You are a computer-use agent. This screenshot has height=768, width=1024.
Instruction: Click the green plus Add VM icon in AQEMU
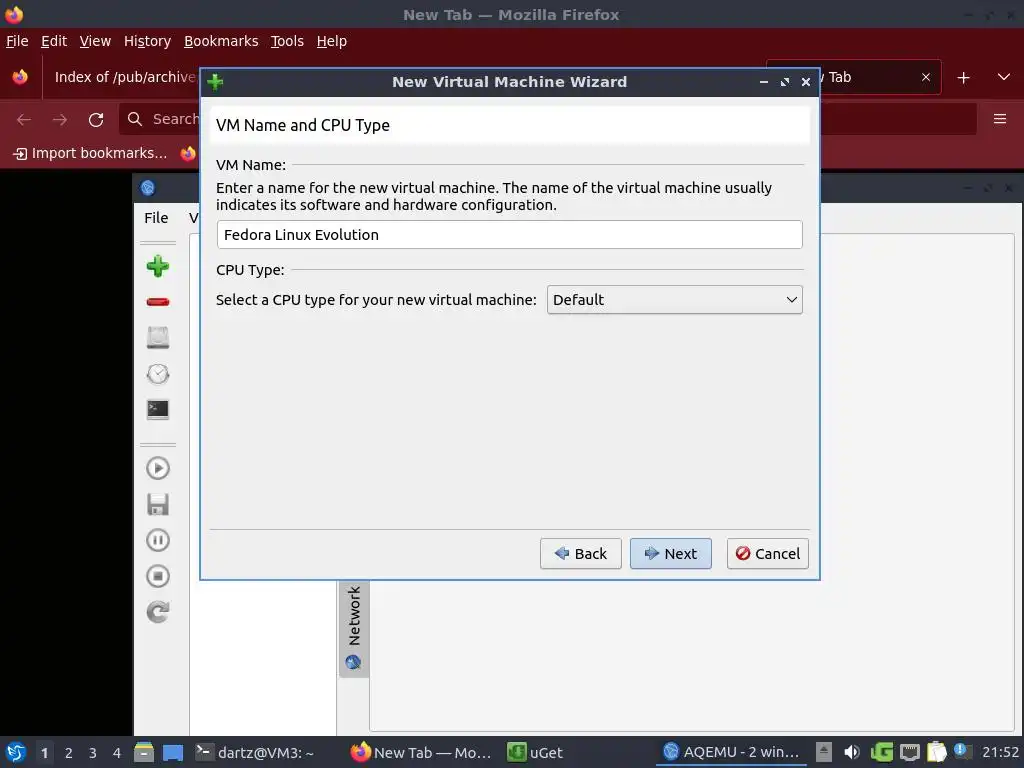click(157, 266)
